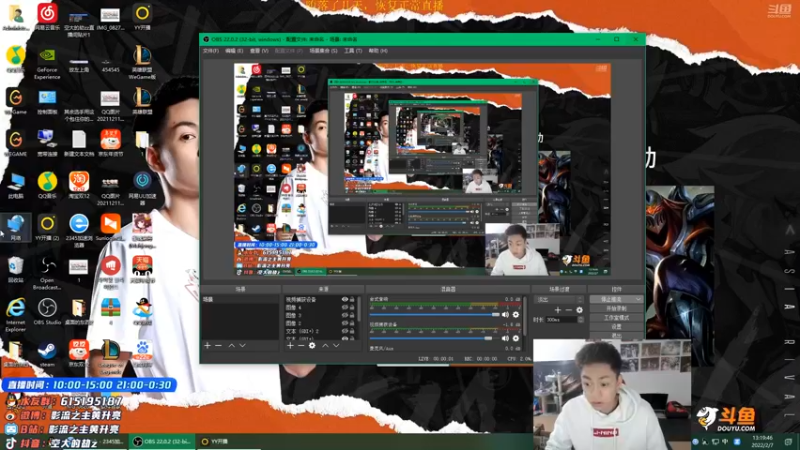Move the scene up in the scenes list
800x450 pixels.
click(x=232, y=345)
